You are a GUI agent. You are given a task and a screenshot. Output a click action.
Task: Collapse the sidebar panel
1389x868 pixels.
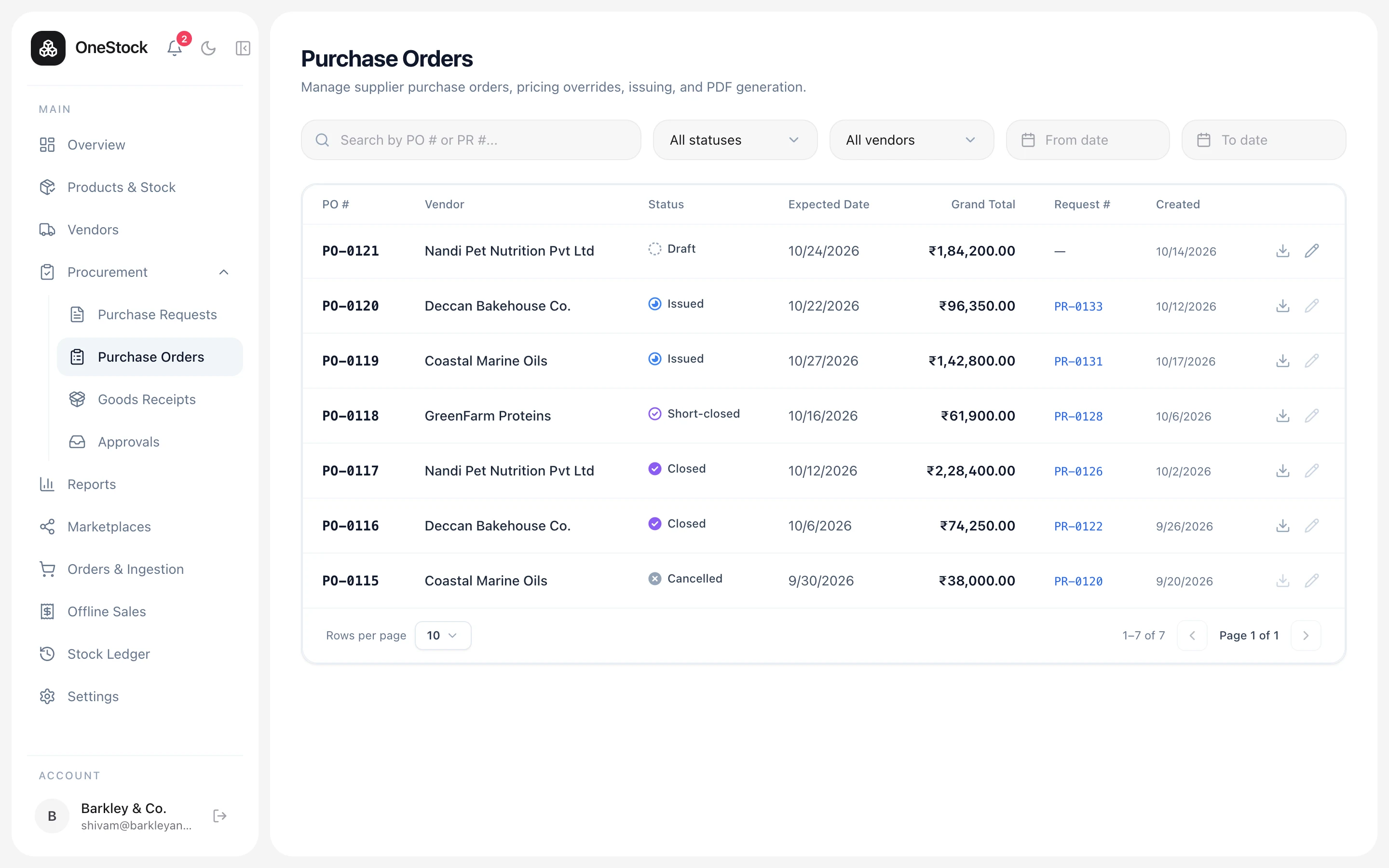point(243,48)
